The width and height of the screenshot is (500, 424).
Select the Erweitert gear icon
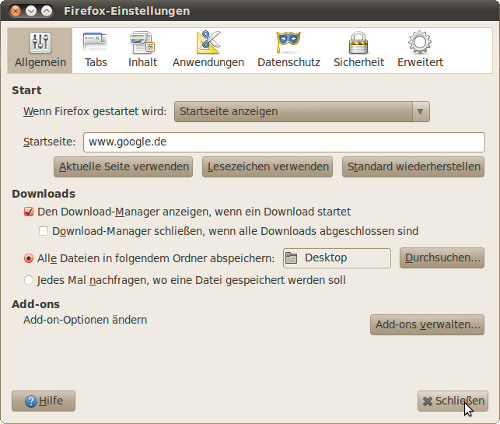coord(420,42)
